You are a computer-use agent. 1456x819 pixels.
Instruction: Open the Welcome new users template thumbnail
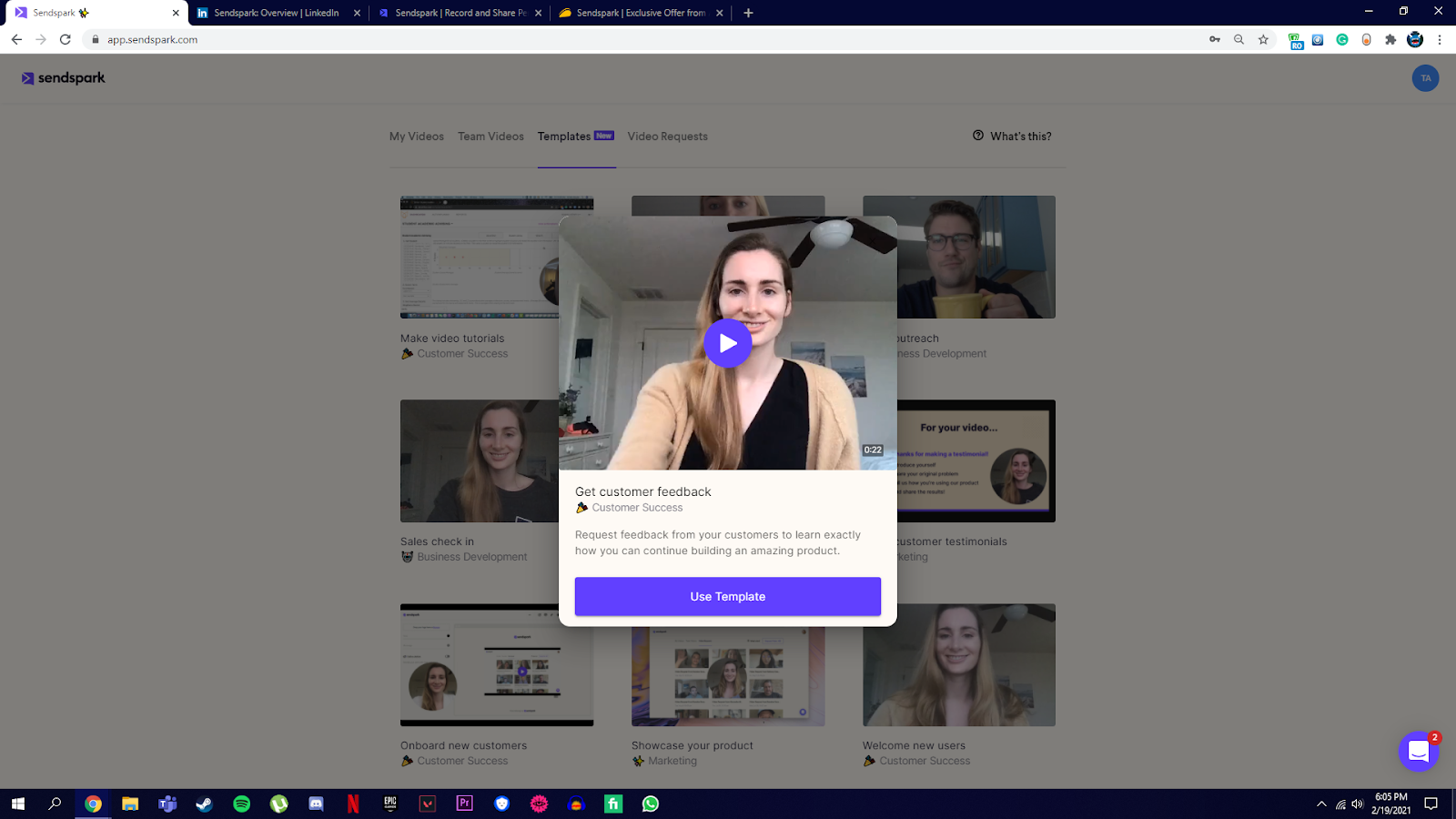point(959,665)
